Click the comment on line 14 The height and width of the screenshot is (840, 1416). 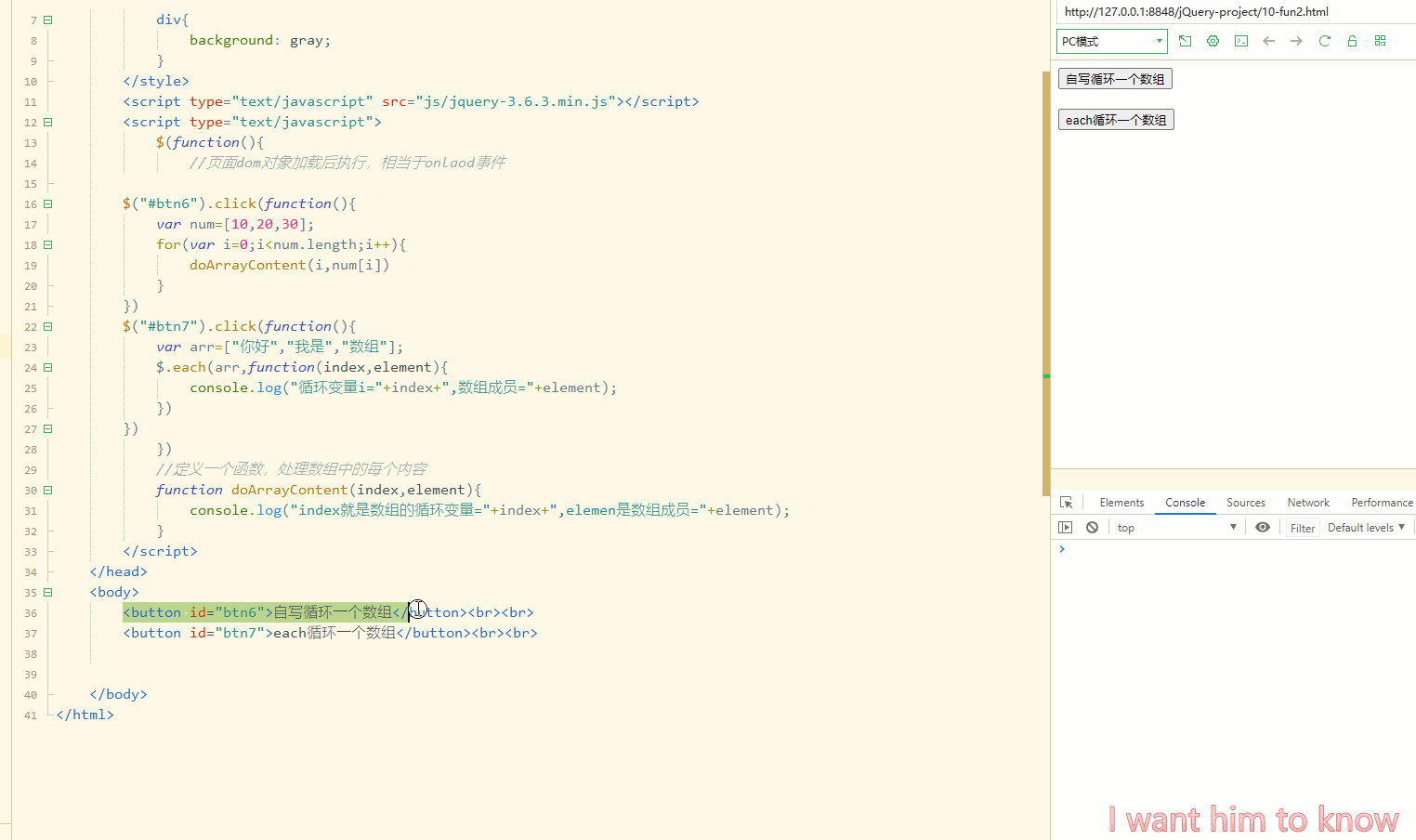(347, 163)
